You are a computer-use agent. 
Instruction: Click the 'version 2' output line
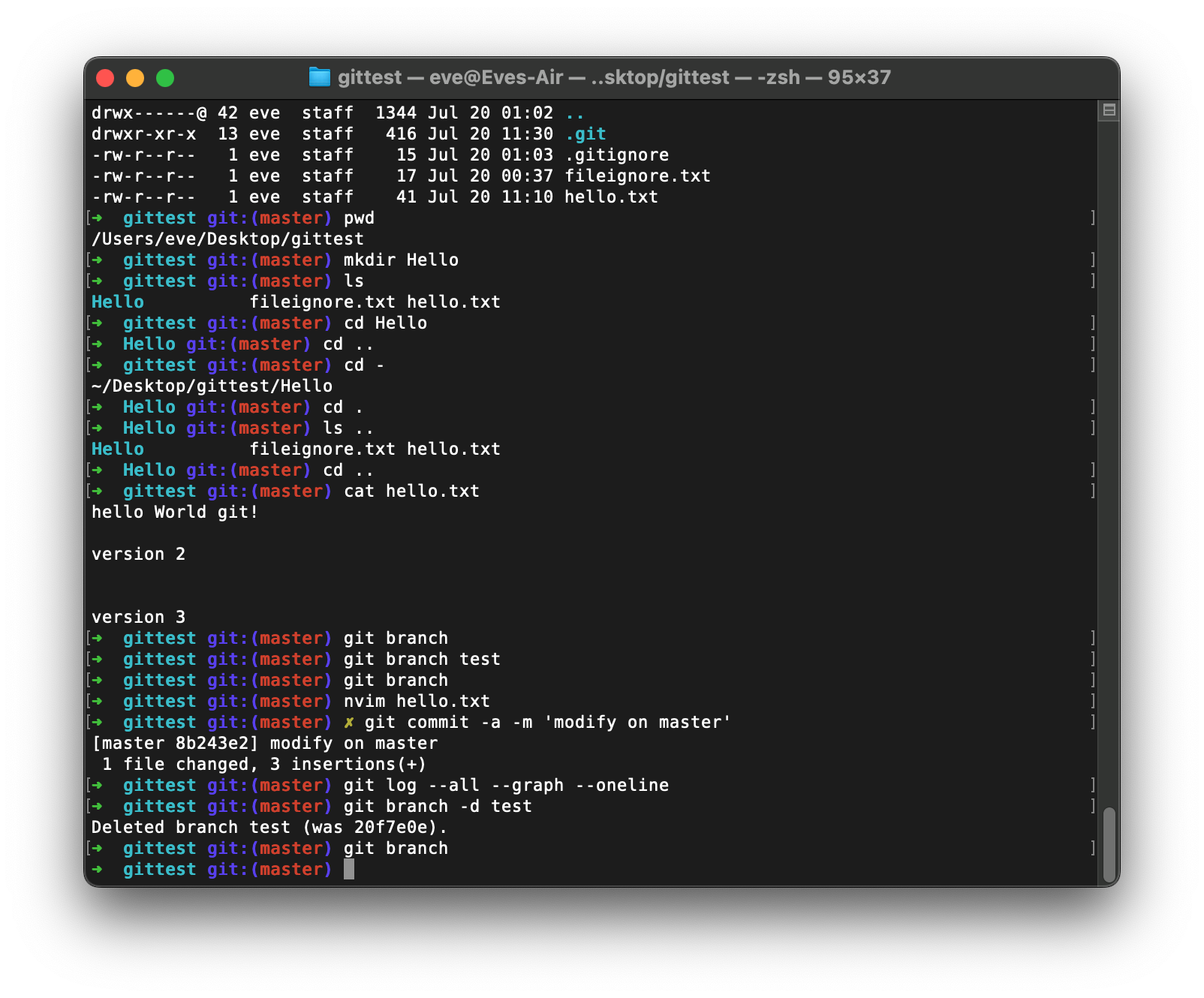138,554
